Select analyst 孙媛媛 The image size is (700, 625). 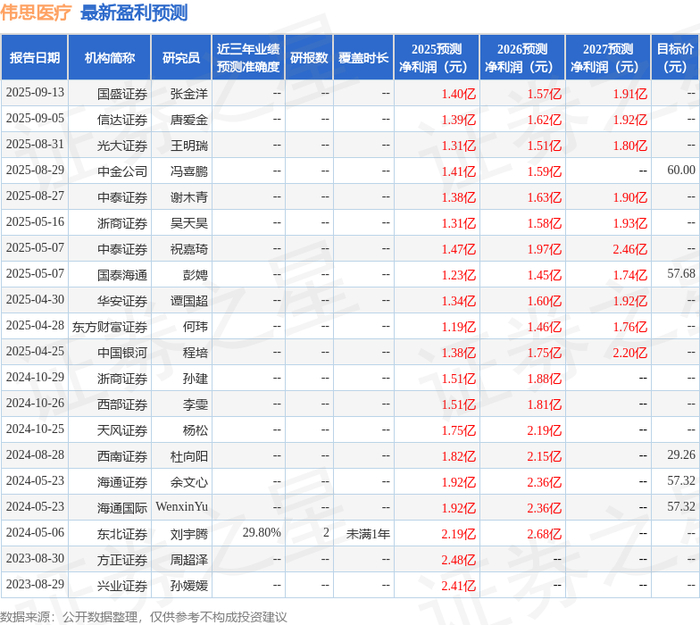[189, 586]
